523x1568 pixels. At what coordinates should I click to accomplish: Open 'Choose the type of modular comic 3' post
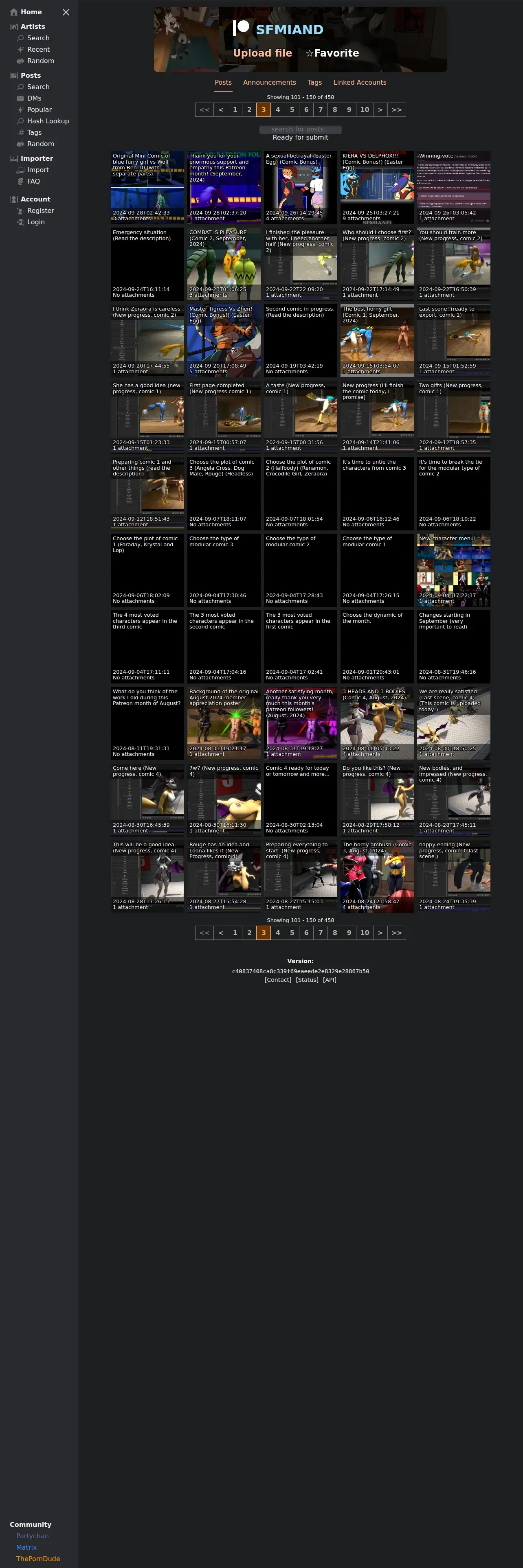224,570
